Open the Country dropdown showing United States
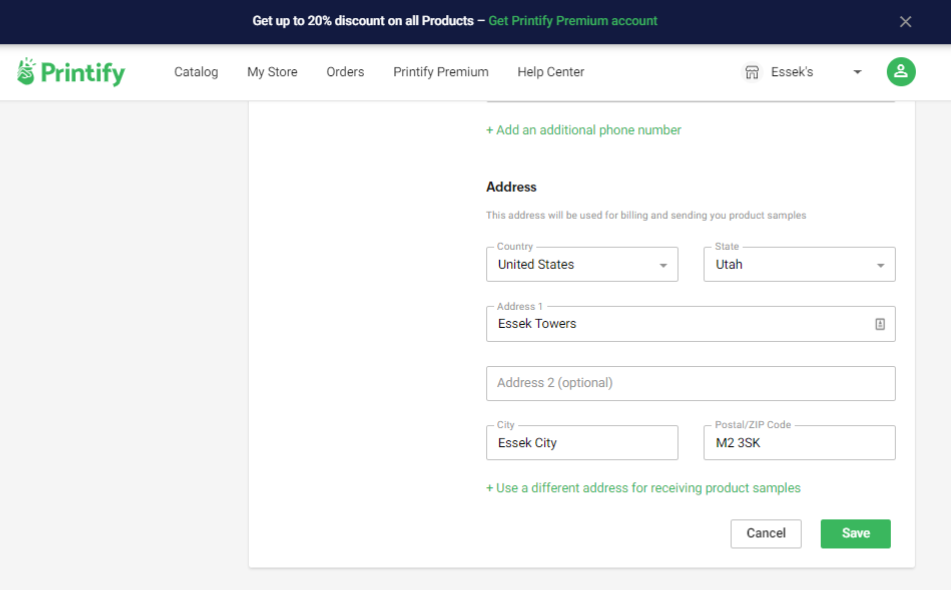 [582, 264]
